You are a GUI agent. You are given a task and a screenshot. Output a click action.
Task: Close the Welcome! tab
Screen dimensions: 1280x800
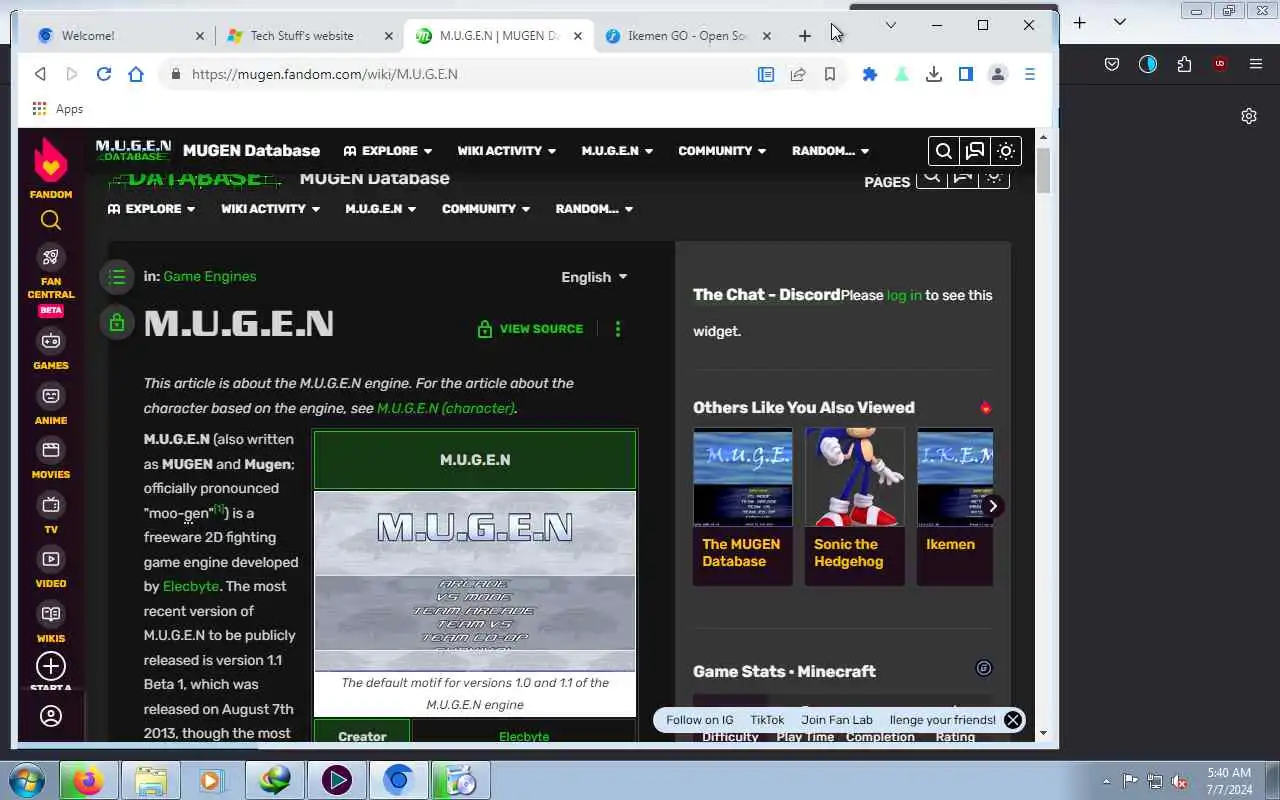pos(199,36)
